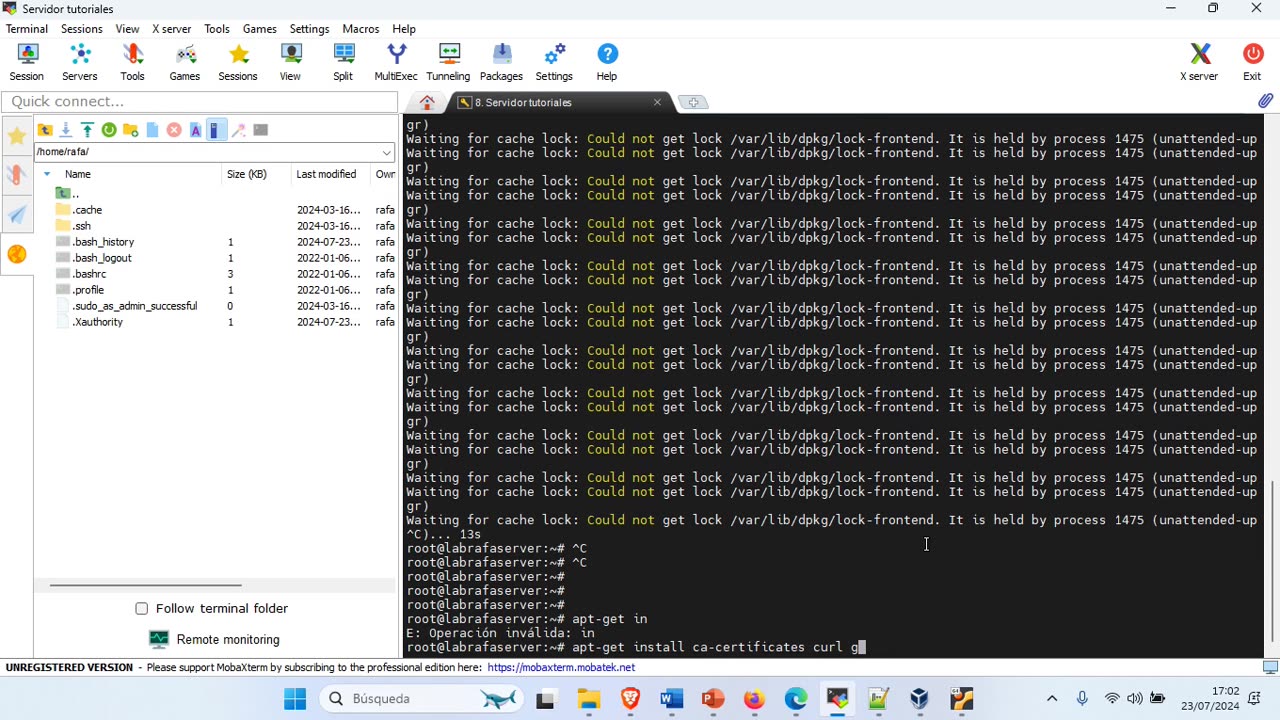This screenshot has height=720, width=1280.
Task: Open the Tools tab in left sidebar
Action: (x=17, y=175)
